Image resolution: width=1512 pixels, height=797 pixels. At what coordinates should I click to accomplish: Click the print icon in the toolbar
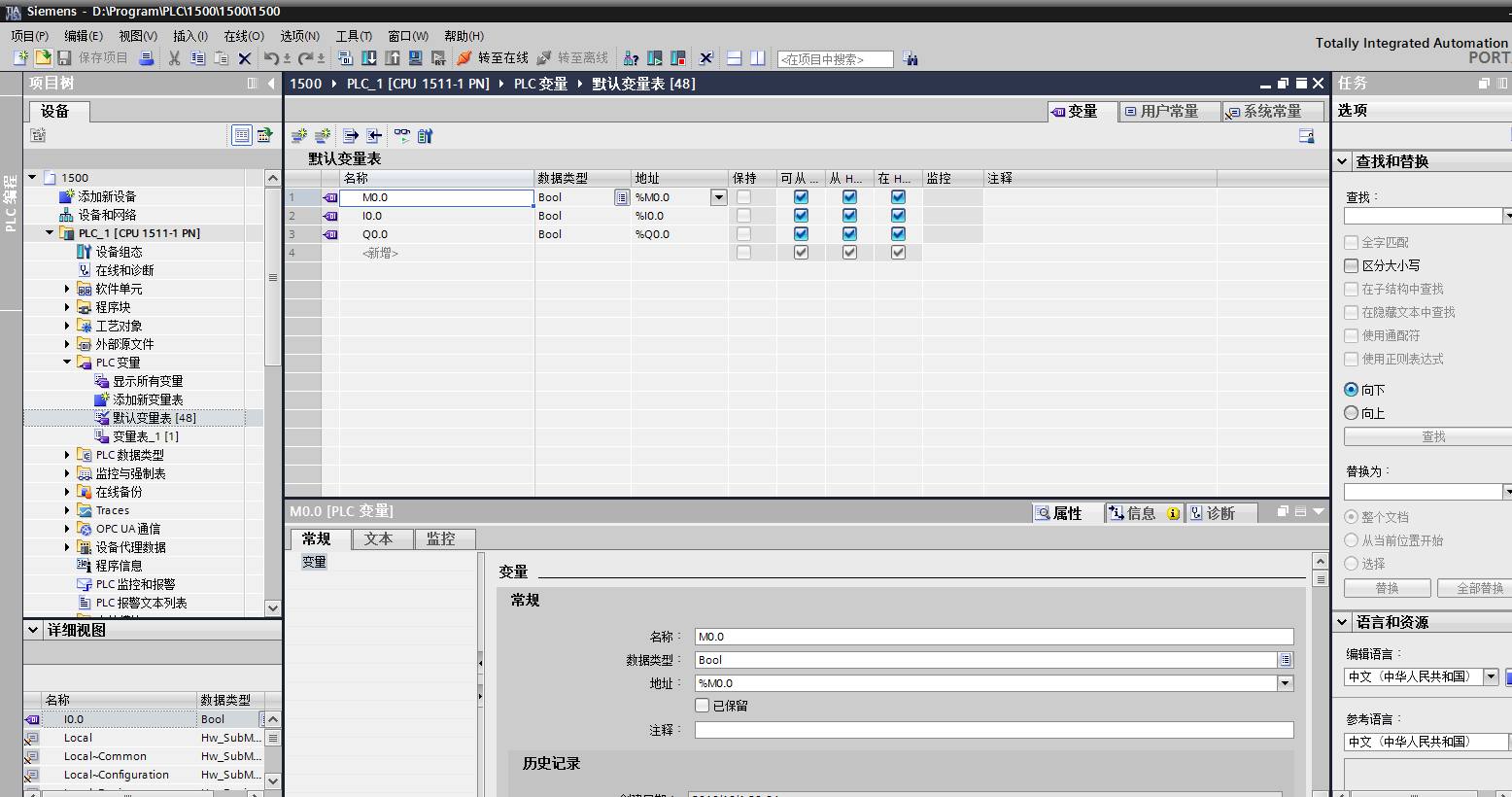[147, 58]
